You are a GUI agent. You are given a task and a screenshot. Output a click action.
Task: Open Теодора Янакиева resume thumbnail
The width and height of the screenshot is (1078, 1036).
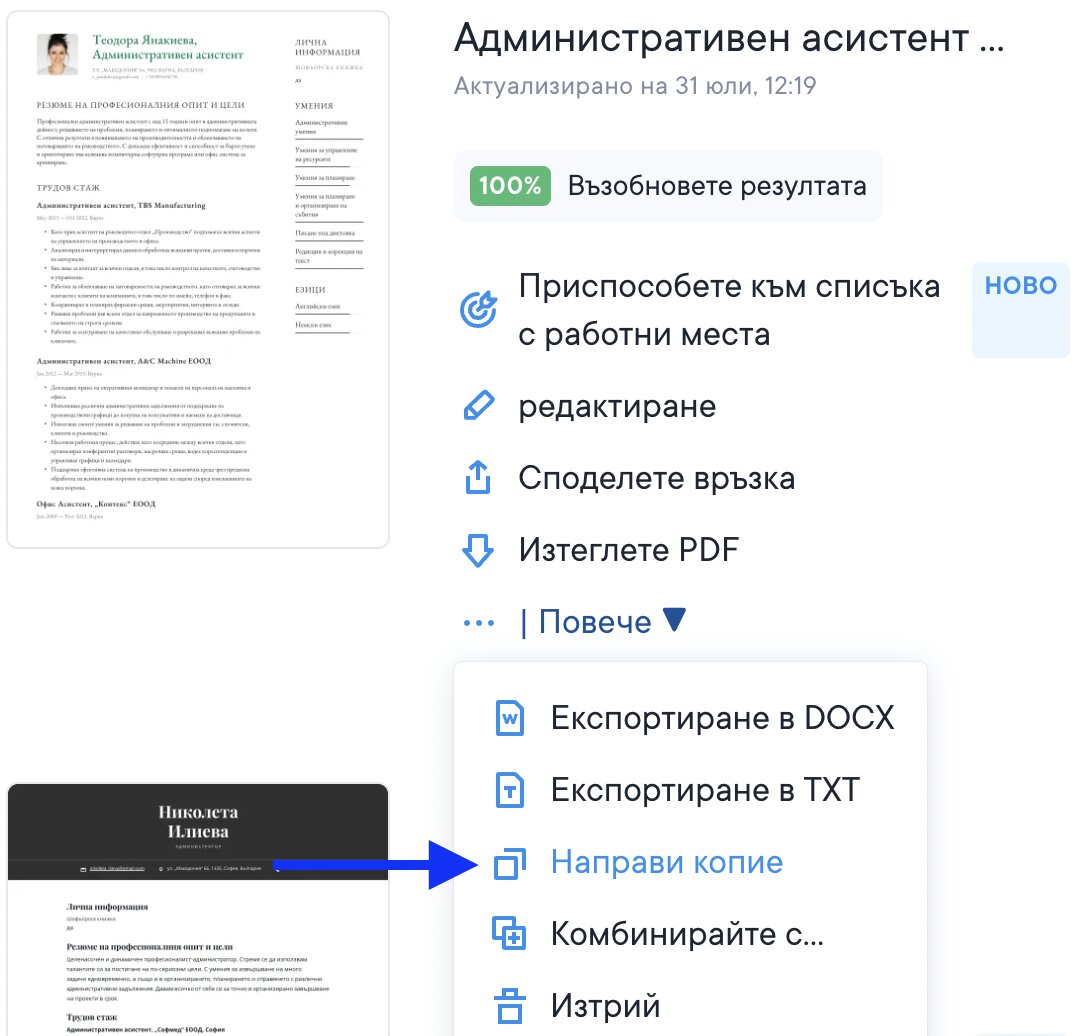point(198,280)
